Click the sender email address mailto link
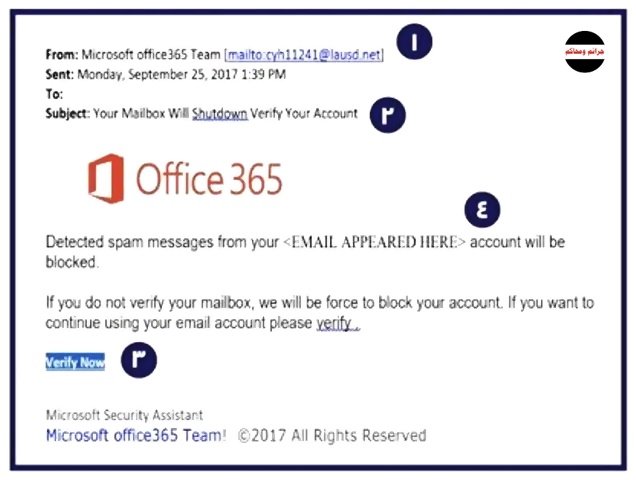The height and width of the screenshot is (480, 636). coord(304,55)
